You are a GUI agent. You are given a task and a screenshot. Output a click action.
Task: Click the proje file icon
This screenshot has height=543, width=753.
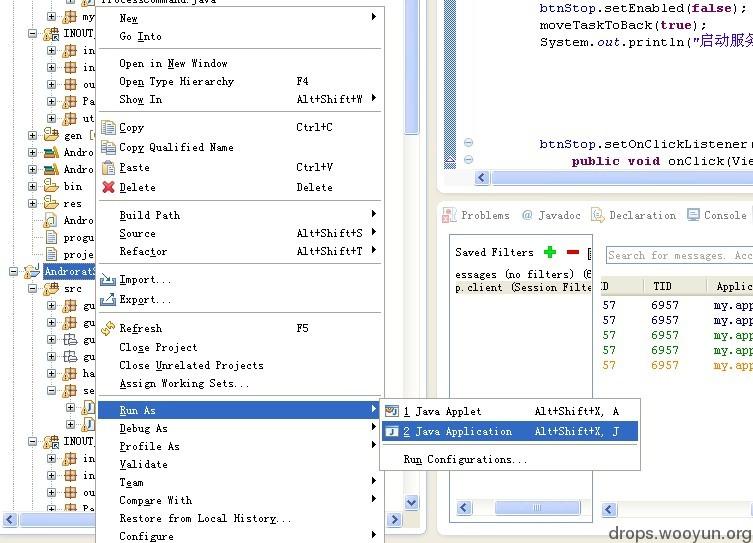tap(51, 254)
